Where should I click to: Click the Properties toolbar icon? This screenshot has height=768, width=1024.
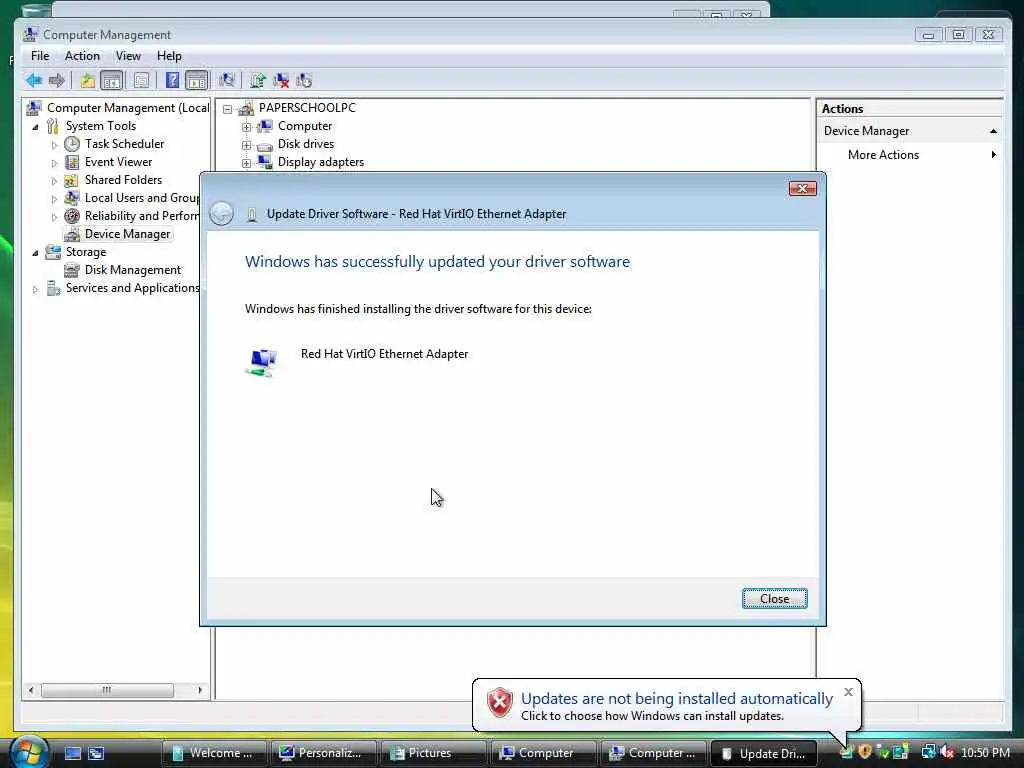[x=141, y=80]
